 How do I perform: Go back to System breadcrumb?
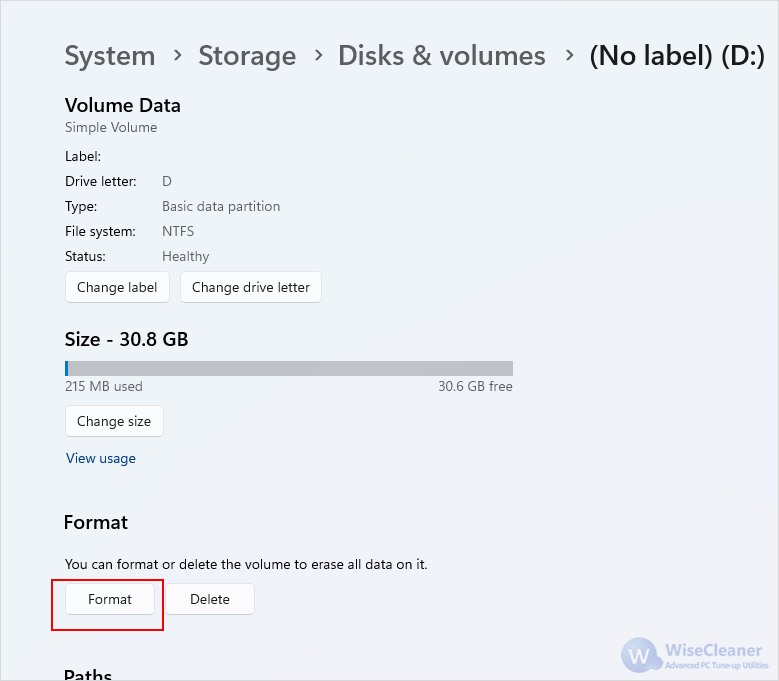pos(110,56)
